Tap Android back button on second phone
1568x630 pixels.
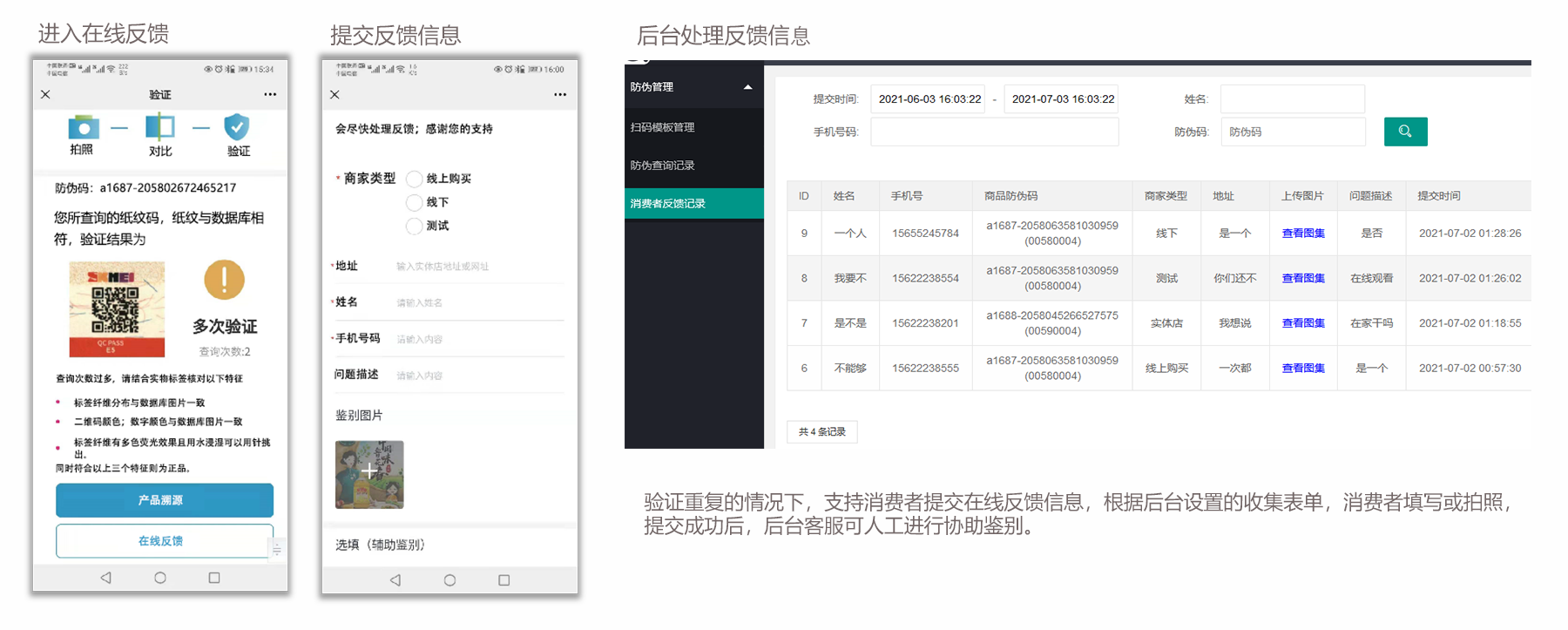[395, 579]
